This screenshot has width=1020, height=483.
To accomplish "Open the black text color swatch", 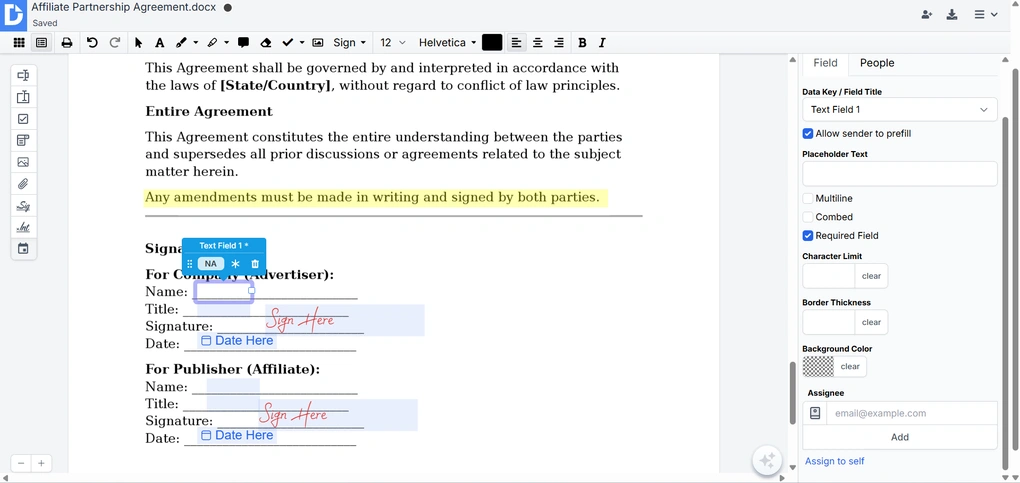I will point(492,42).
